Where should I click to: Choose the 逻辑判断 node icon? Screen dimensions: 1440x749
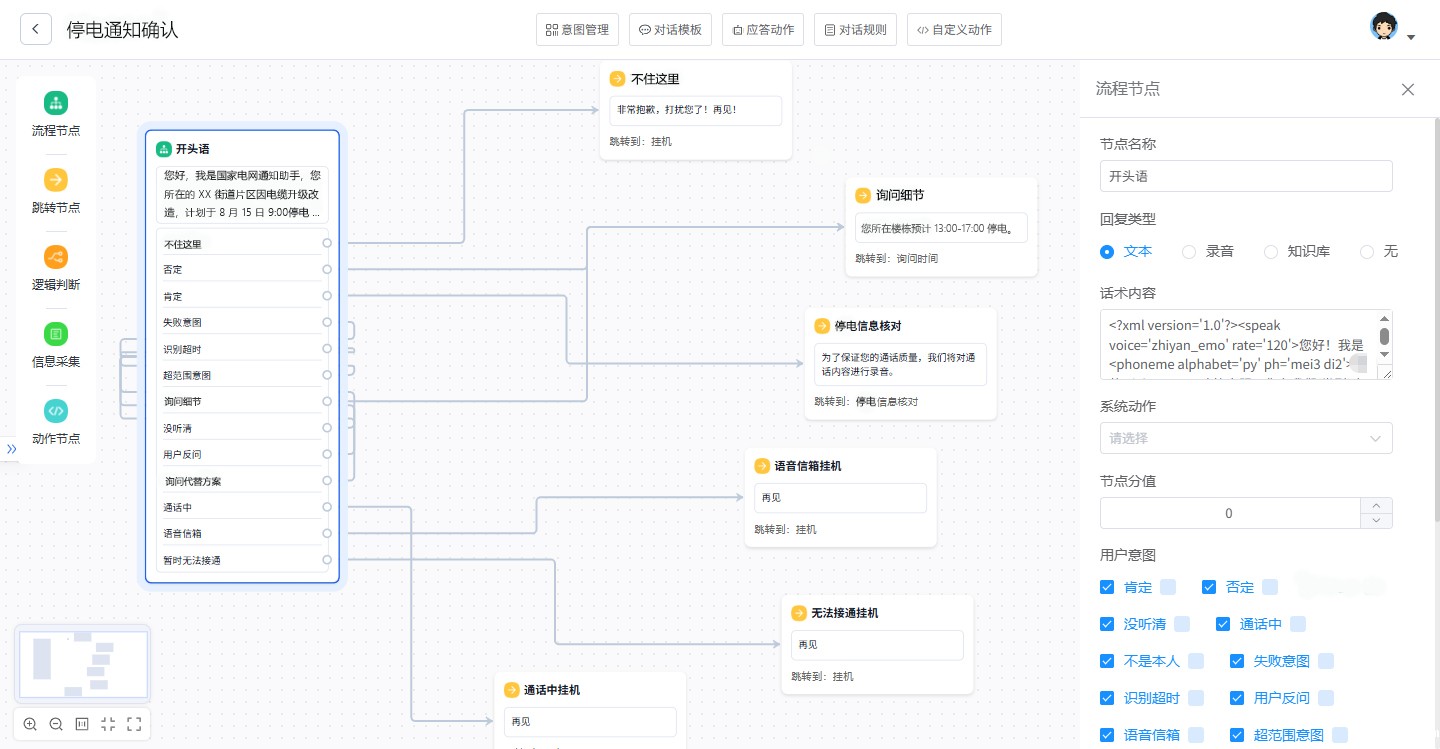(x=56, y=257)
